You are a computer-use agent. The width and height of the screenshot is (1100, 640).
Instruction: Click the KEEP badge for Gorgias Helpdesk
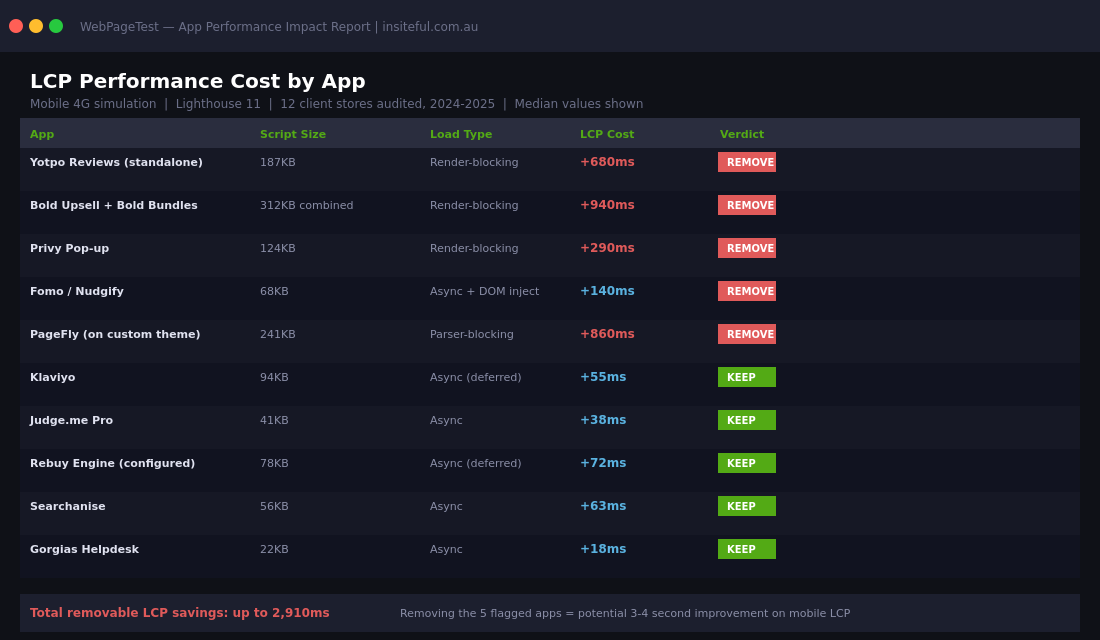[746, 549]
